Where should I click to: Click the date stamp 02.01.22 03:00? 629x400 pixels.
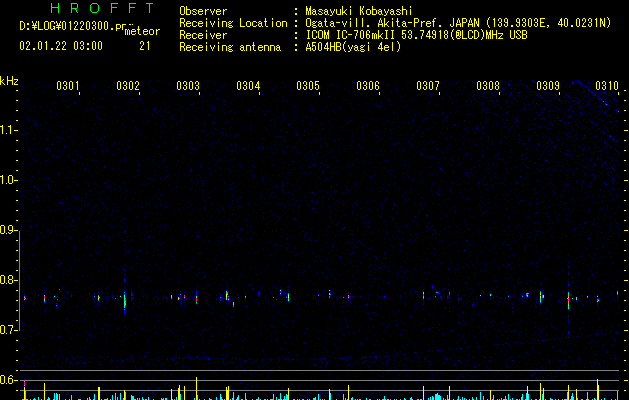click(x=61, y=45)
